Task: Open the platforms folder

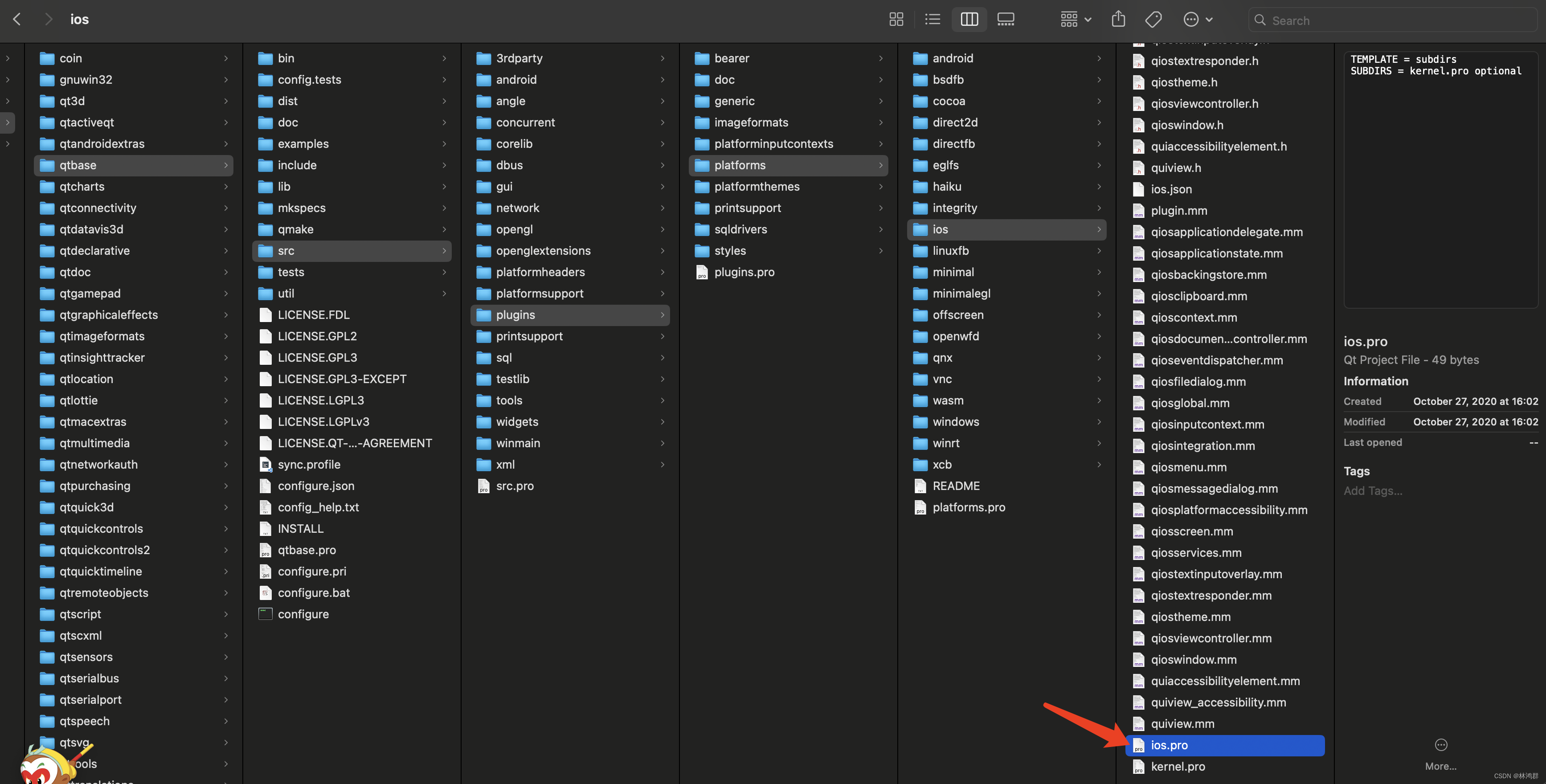Action: pyautogui.click(x=788, y=165)
